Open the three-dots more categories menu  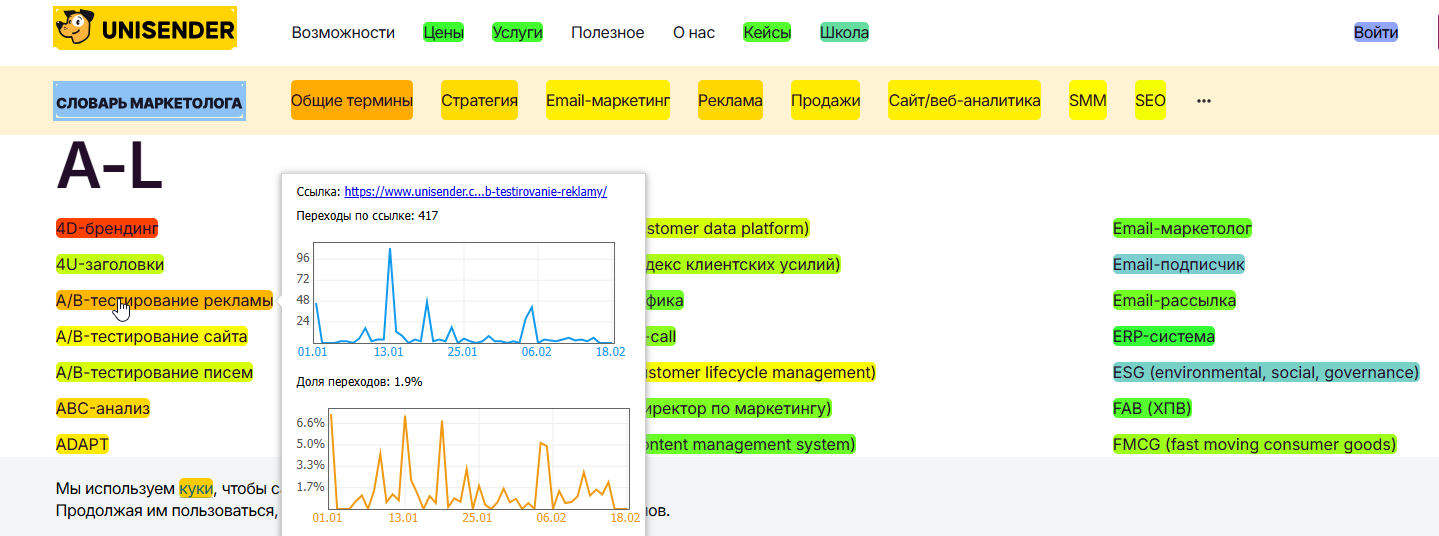click(1203, 101)
